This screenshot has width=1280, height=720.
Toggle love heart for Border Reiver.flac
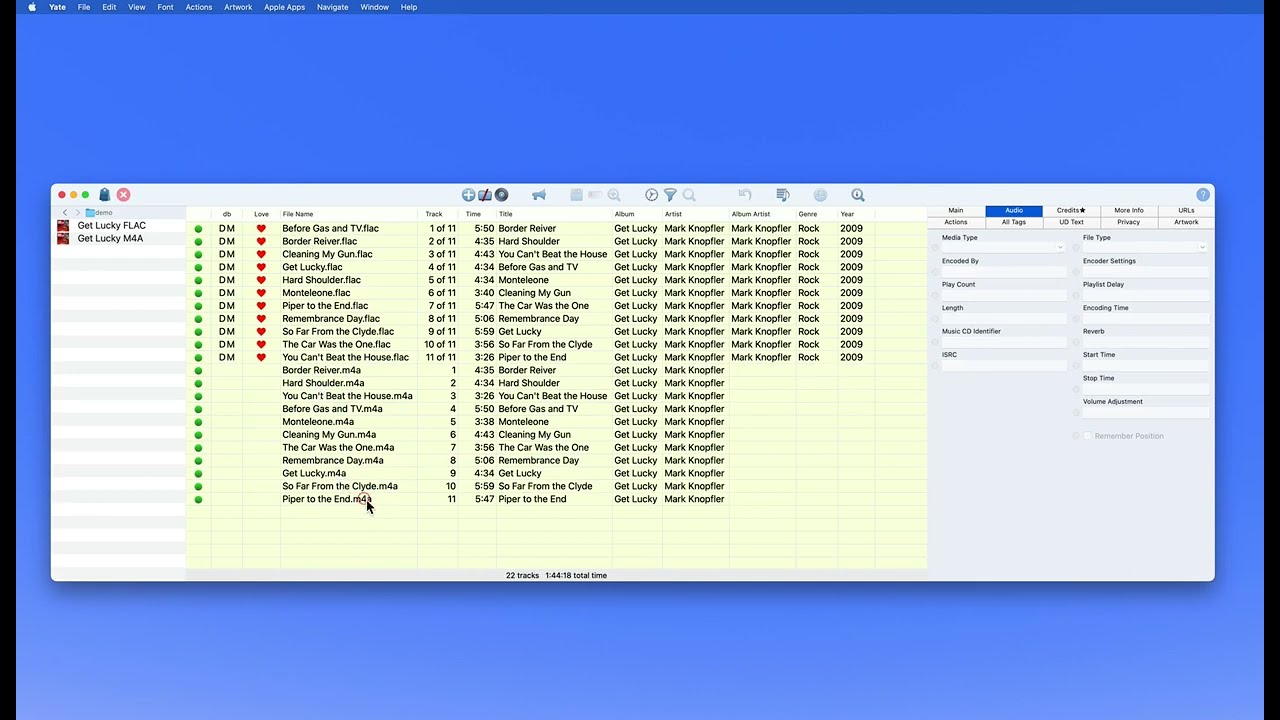261,242
